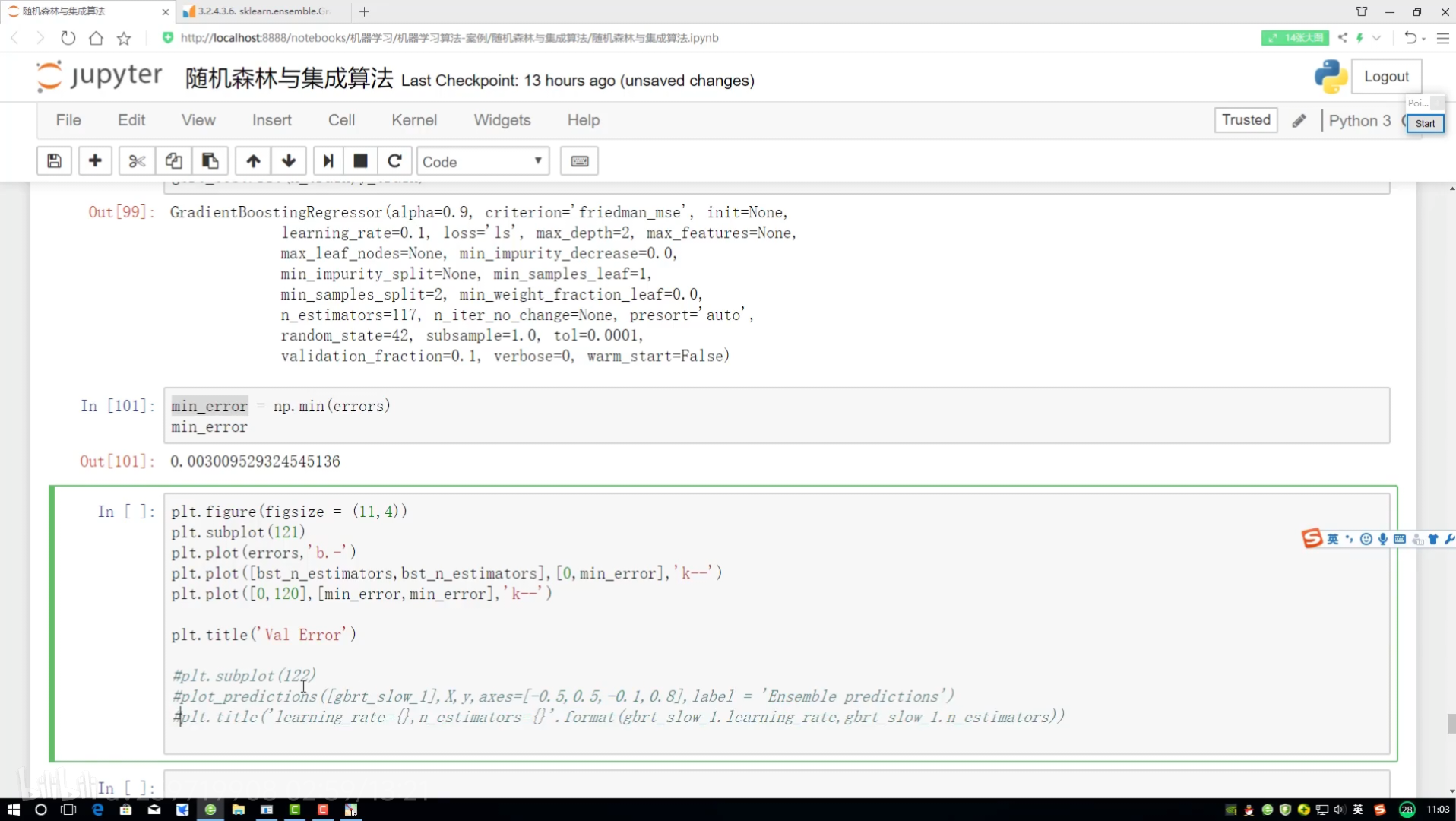Paste cells below icon
Image resolution: width=1456 pixels, height=821 pixels.
pos(210,161)
